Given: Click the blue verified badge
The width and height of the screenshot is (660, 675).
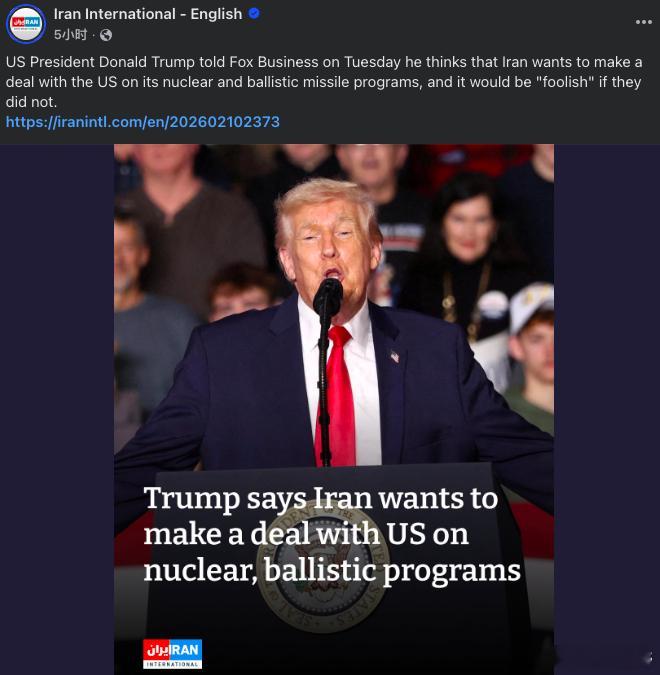Looking at the screenshot, I should click(254, 14).
